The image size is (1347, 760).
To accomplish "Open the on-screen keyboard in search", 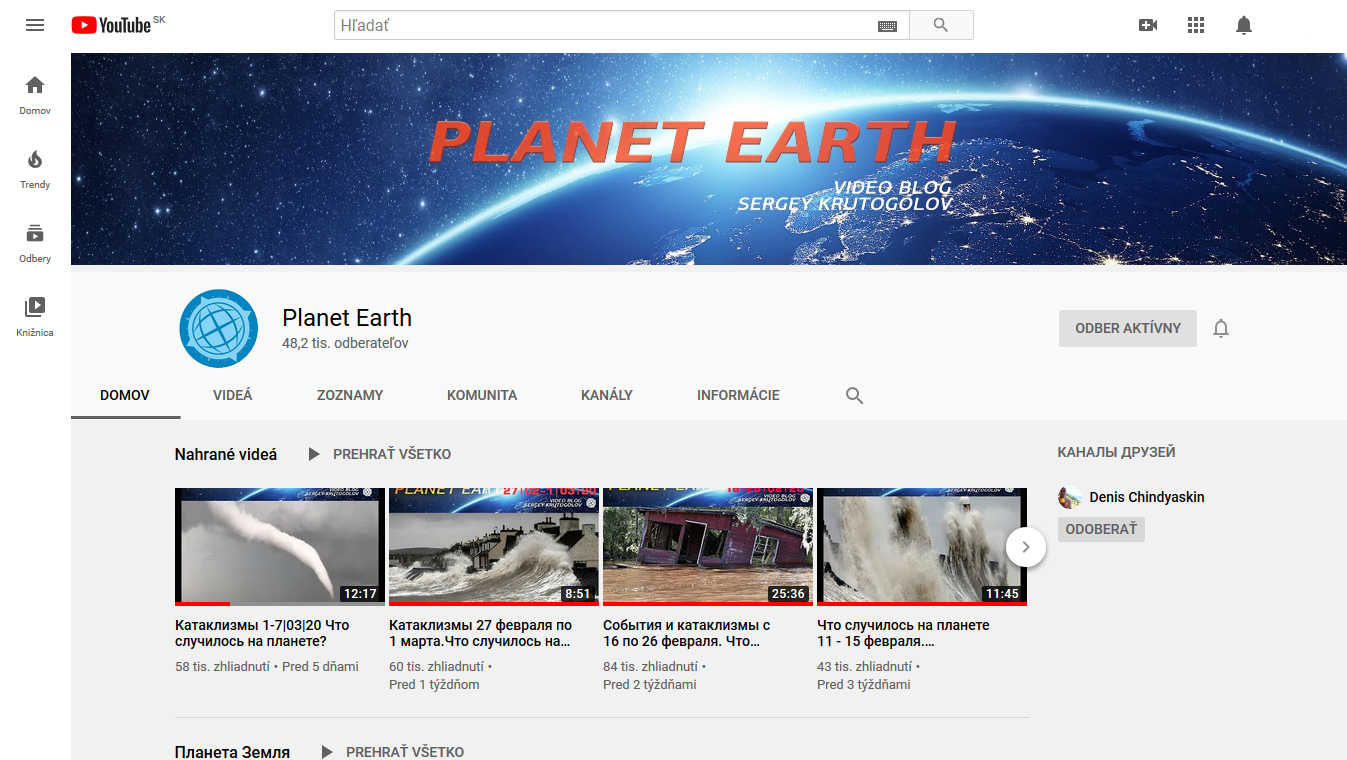I will 887,26.
